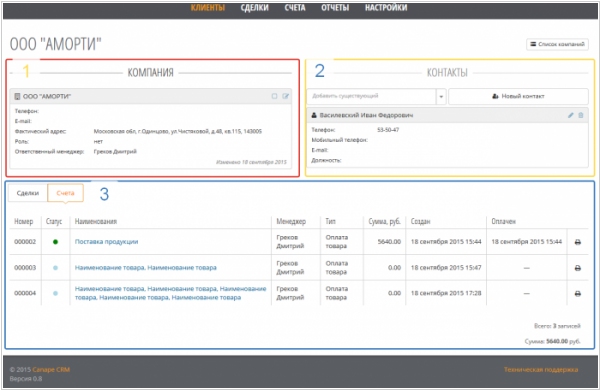Image resolution: width=600 pixels, height=390 pixels.
Task: Open invoice 000004 items link
Action: pyautogui.click(x=170, y=293)
